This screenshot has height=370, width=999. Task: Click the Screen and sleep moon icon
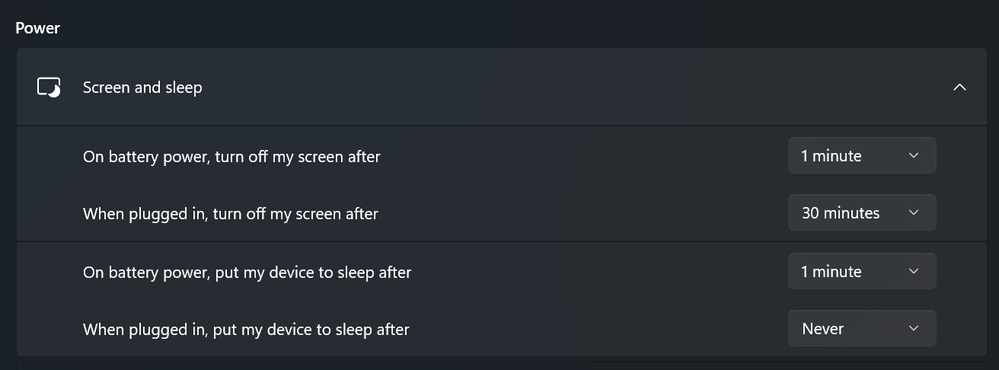click(48, 87)
